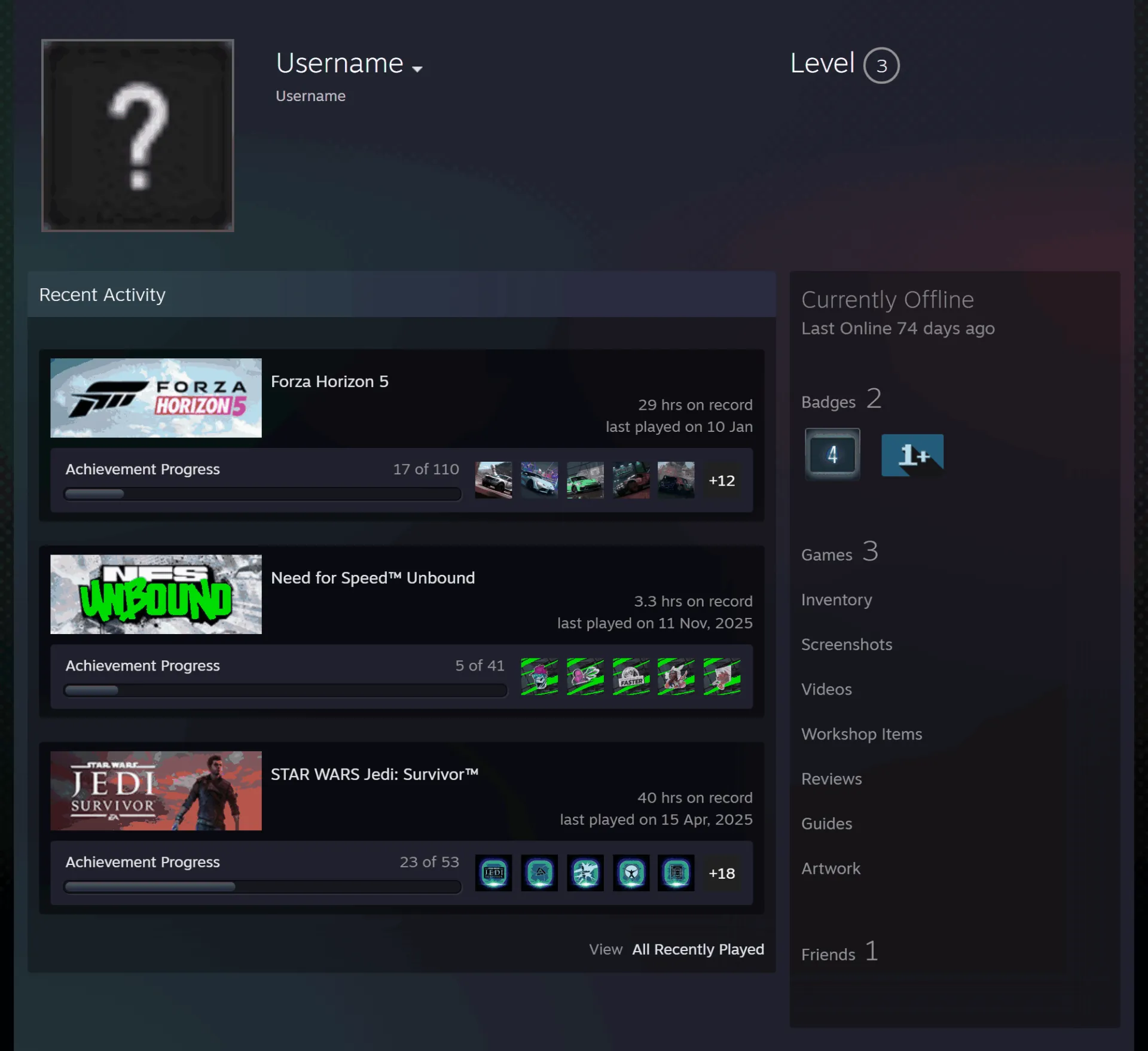Open the Games 3 link
This screenshot has width=1148, height=1051.
click(x=839, y=552)
